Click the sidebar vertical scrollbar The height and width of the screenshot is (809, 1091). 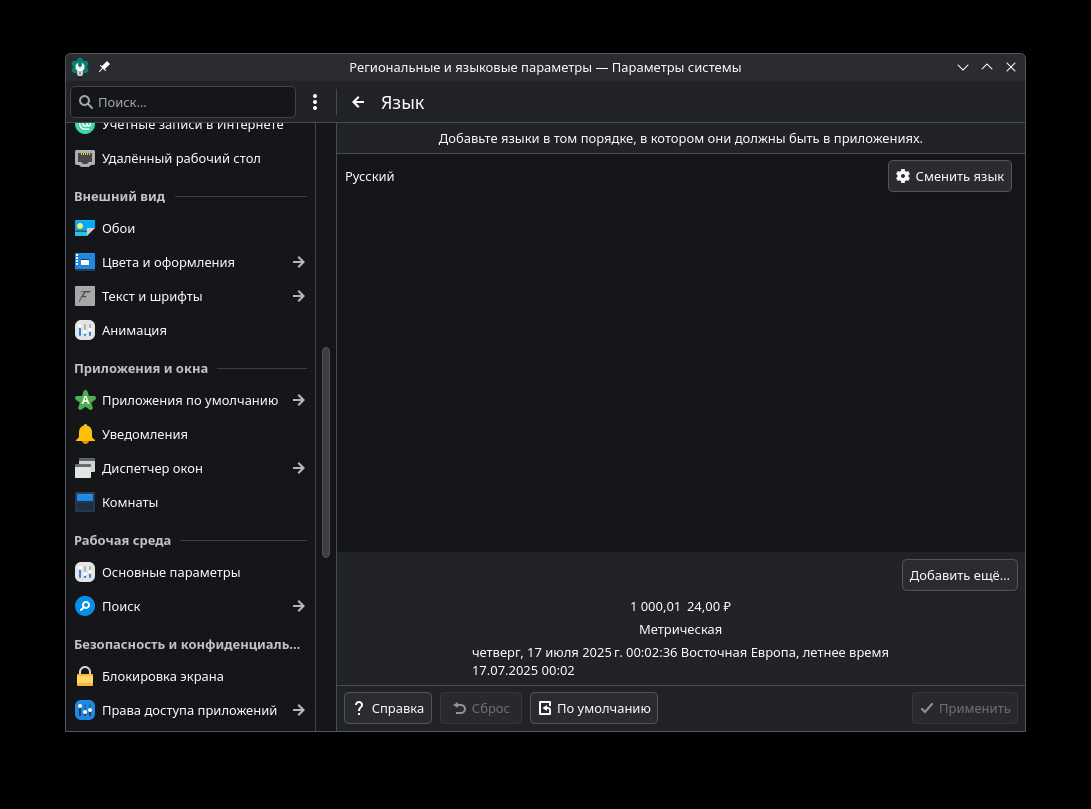pyautogui.click(x=325, y=452)
